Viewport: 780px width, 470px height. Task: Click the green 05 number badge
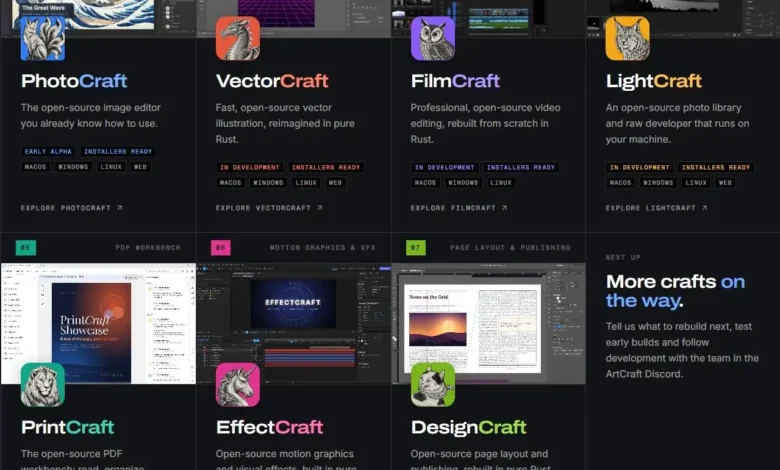(x=26, y=247)
